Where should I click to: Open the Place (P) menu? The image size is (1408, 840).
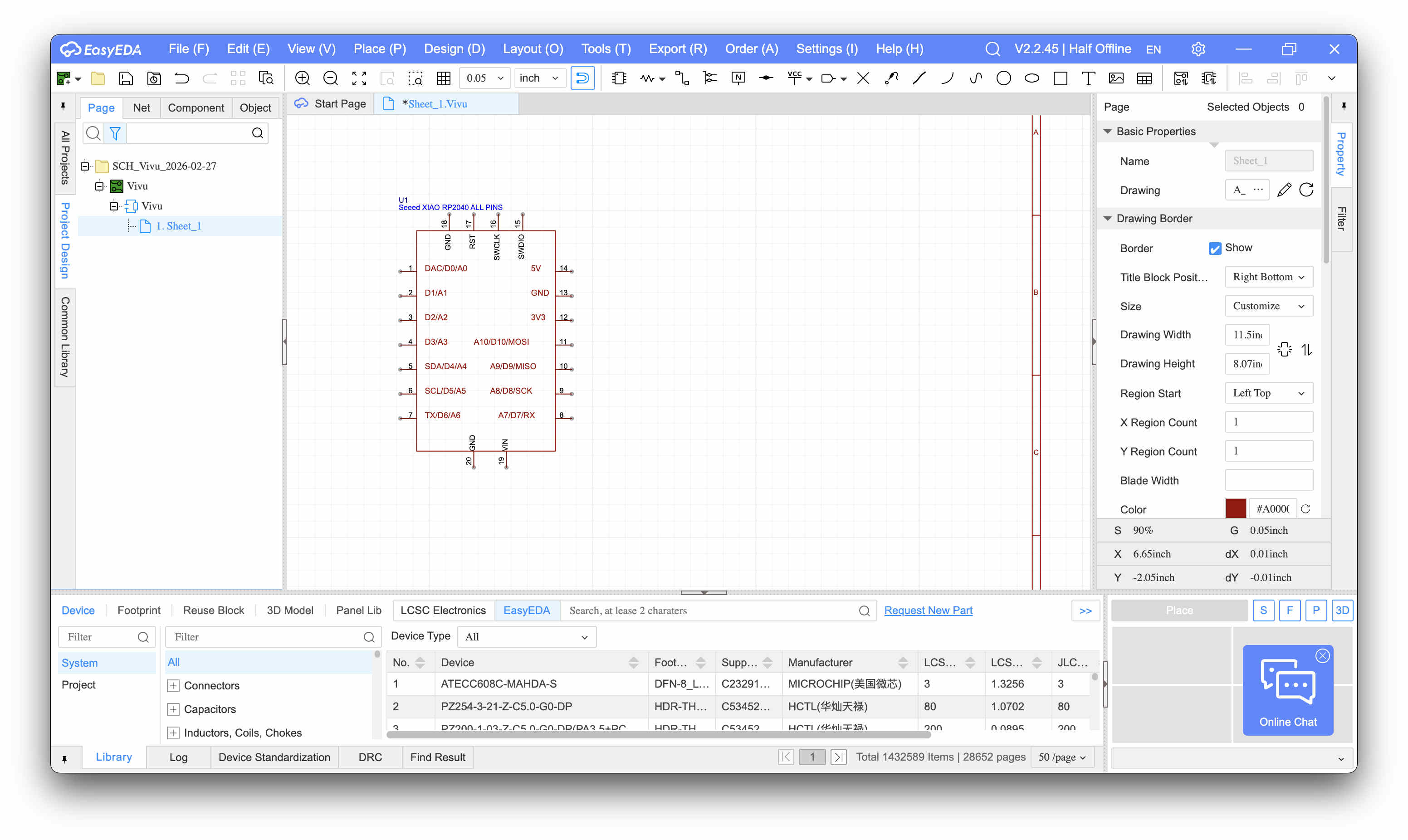click(379, 49)
